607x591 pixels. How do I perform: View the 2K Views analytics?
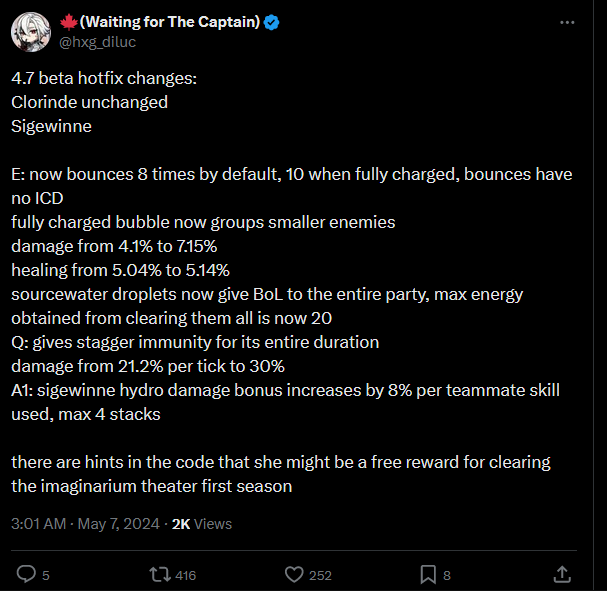(x=201, y=523)
